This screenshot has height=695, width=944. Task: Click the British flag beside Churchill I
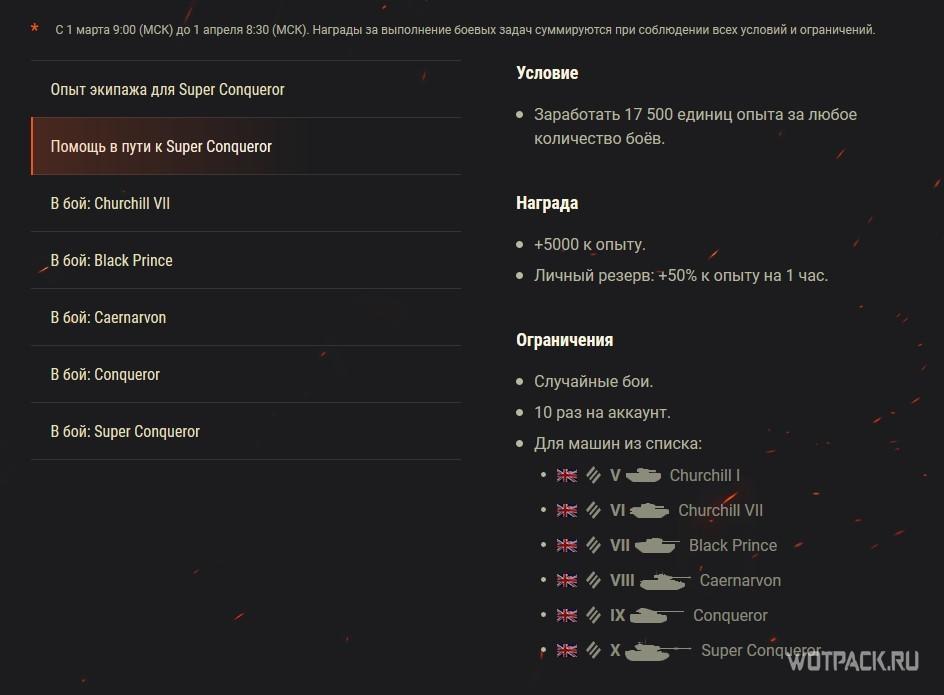click(x=567, y=476)
